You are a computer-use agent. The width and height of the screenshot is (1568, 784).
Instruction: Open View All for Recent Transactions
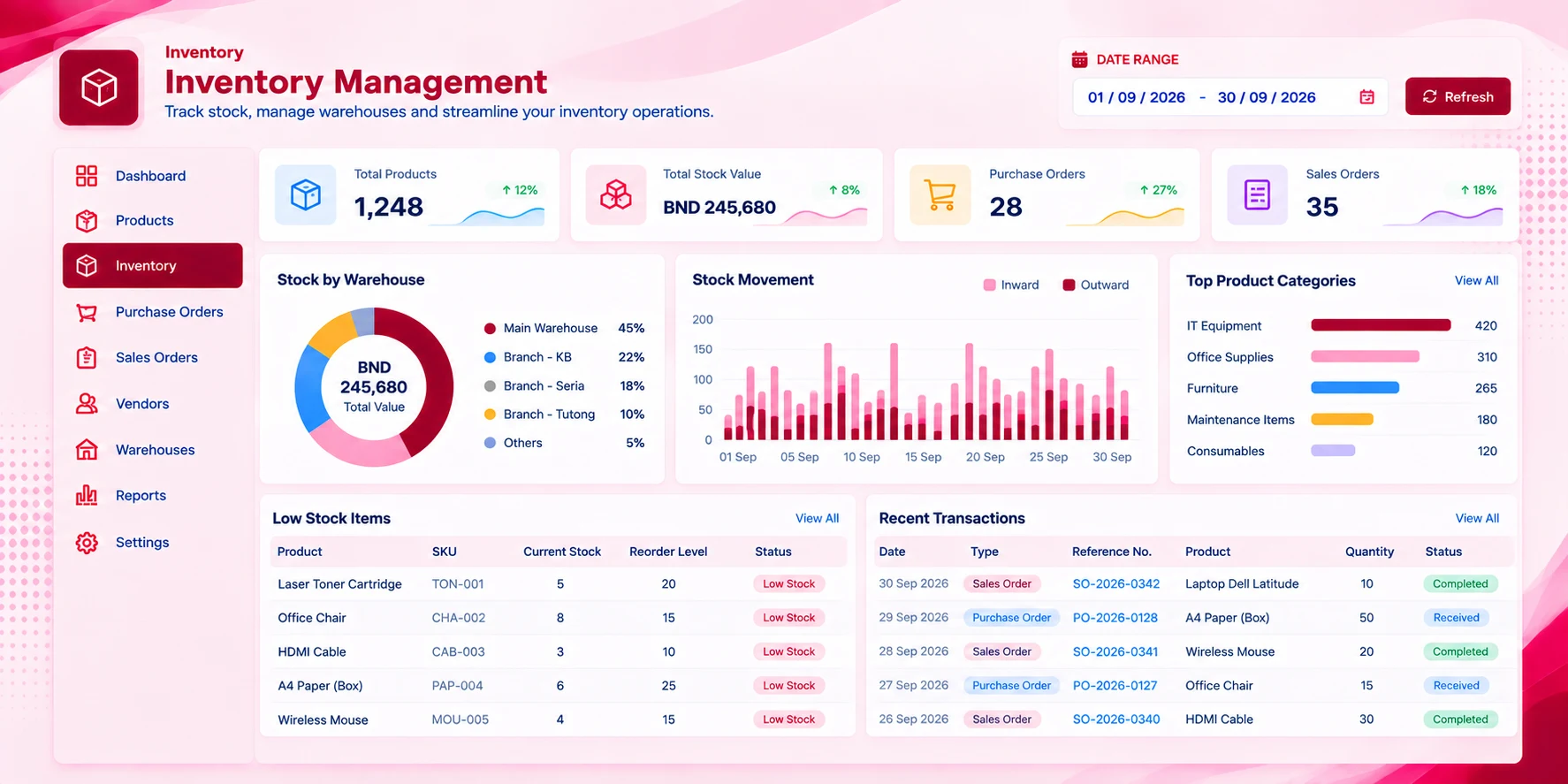coord(1477,518)
